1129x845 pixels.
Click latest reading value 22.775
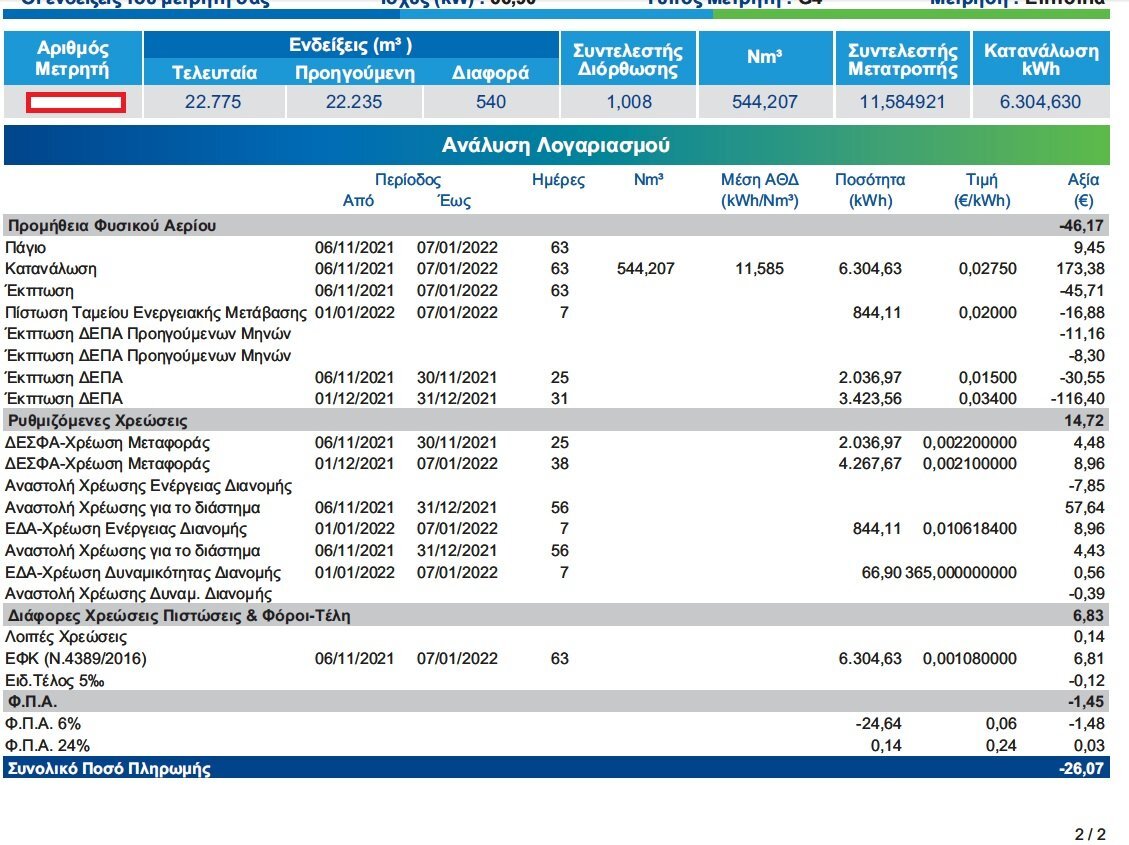tap(213, 101)
